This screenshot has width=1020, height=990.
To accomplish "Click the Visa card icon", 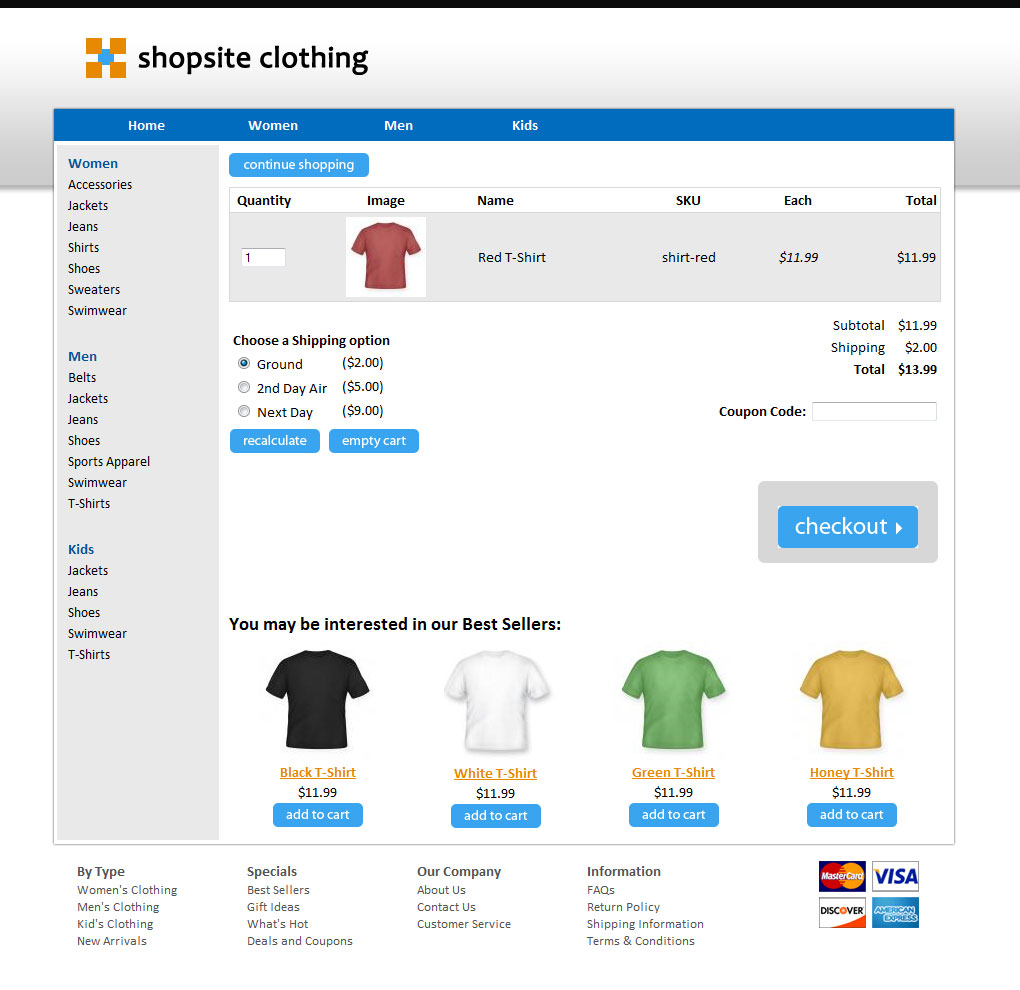I will [895, 876].
